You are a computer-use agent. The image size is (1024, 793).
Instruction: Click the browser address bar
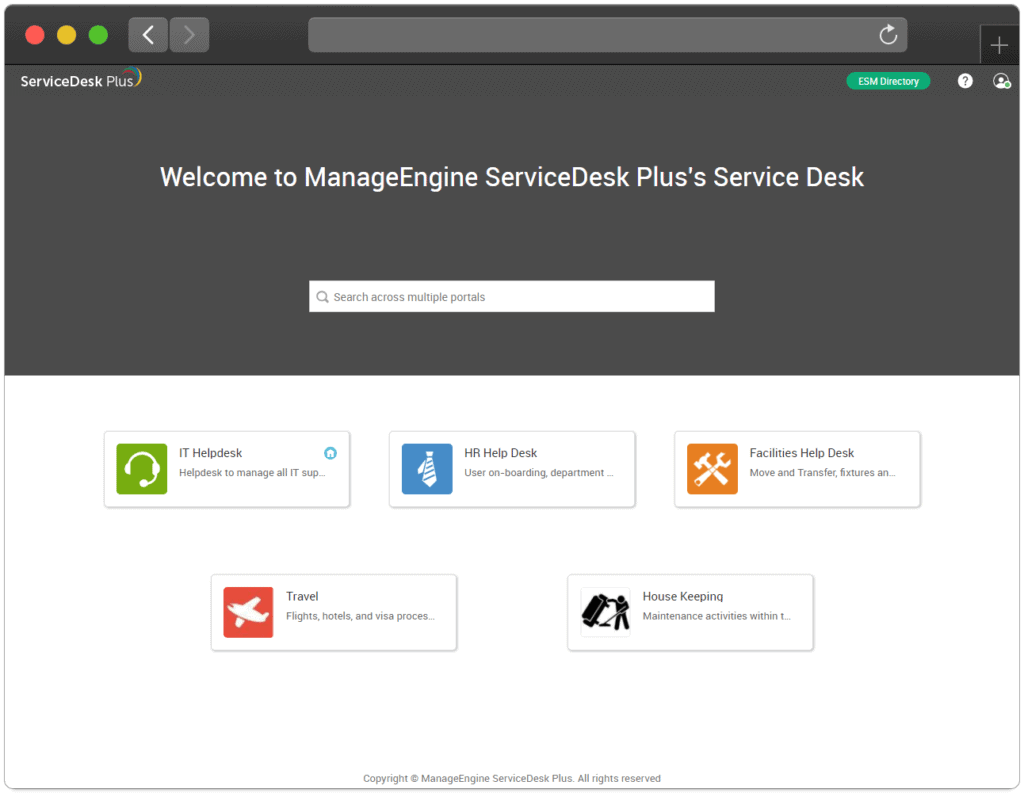pyautogui.click(x=607, y=35)
